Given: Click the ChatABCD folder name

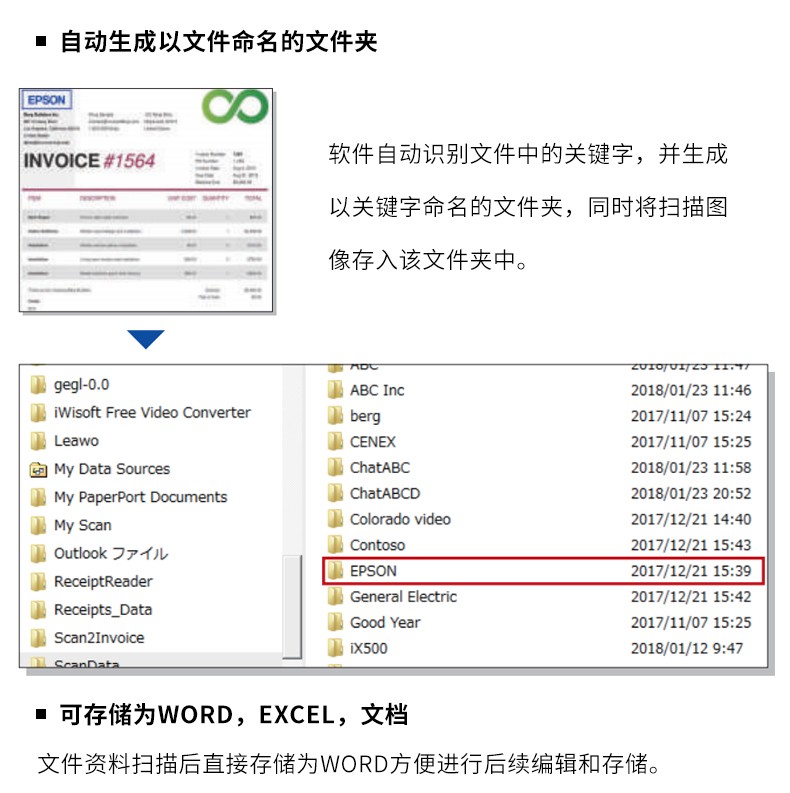Looking at the screenshot, I should 385,494.
